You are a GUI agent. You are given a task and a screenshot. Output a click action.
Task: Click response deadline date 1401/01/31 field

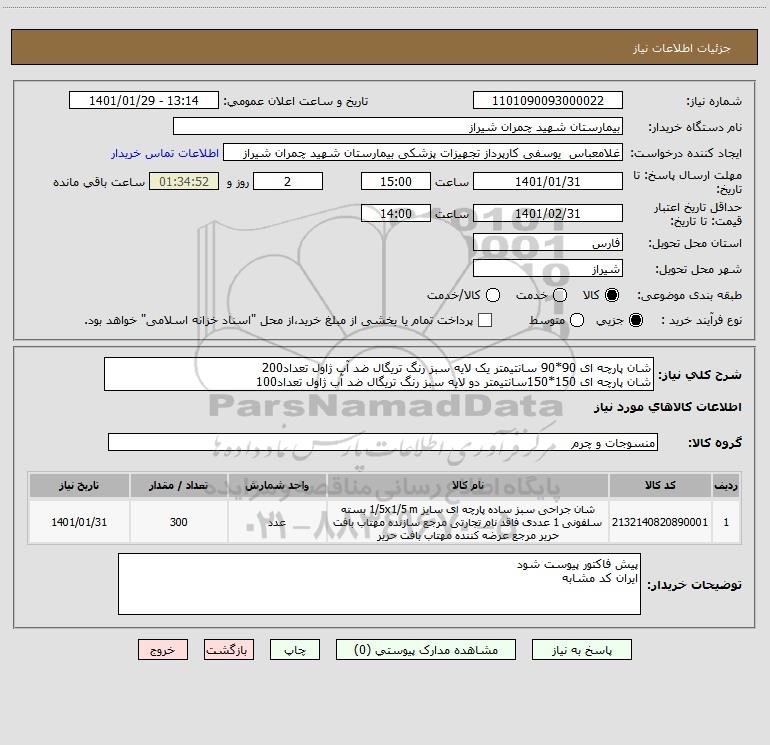point(548,181)
